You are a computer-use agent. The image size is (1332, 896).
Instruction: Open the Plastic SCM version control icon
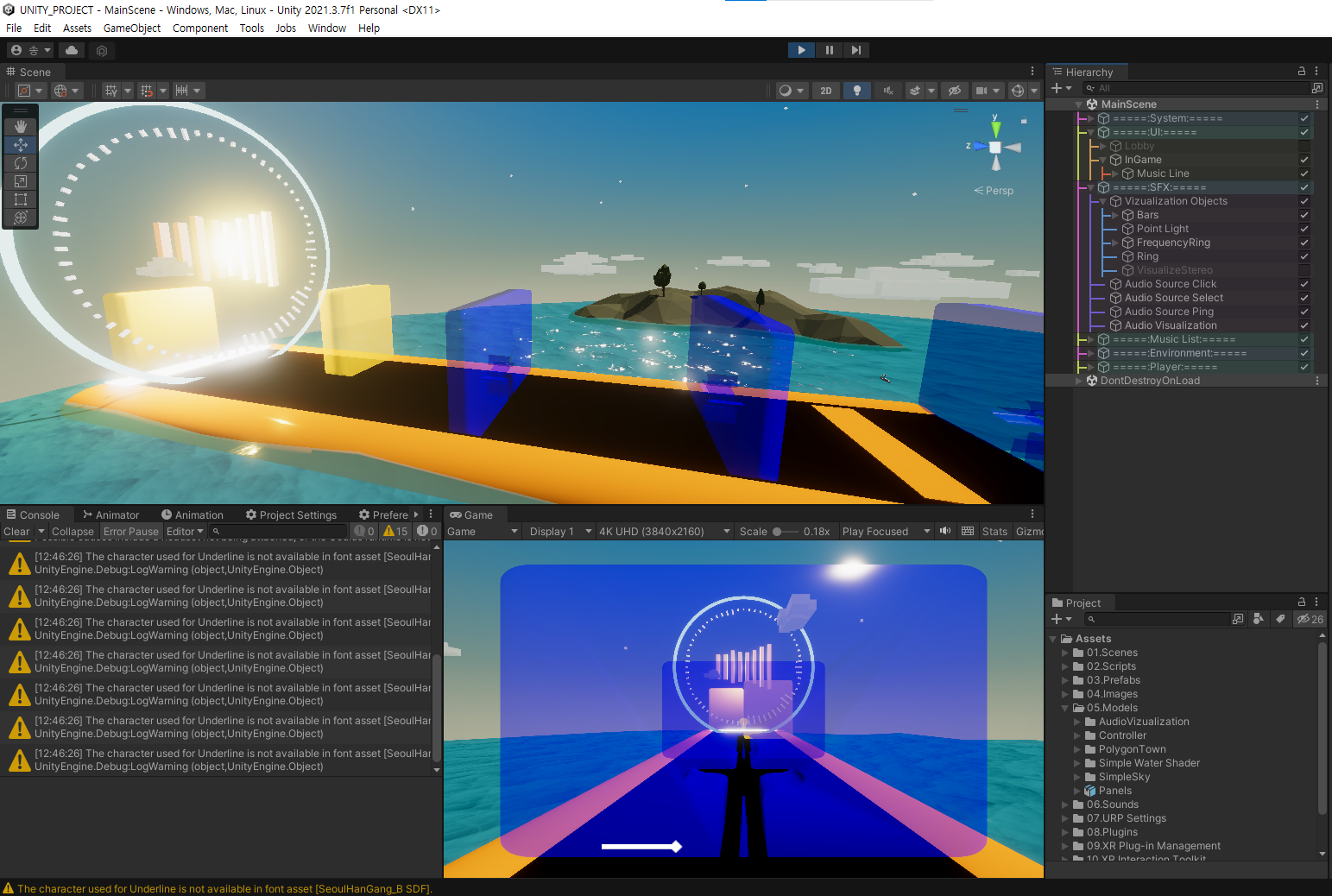(102, 51)
